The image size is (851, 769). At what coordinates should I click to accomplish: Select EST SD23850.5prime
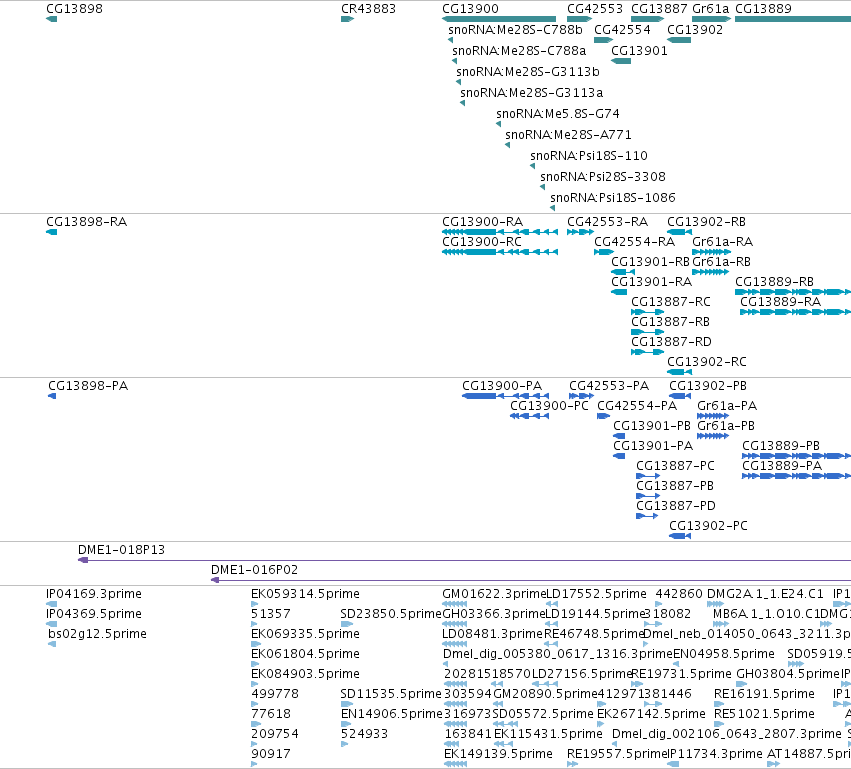tap(391, 614)
